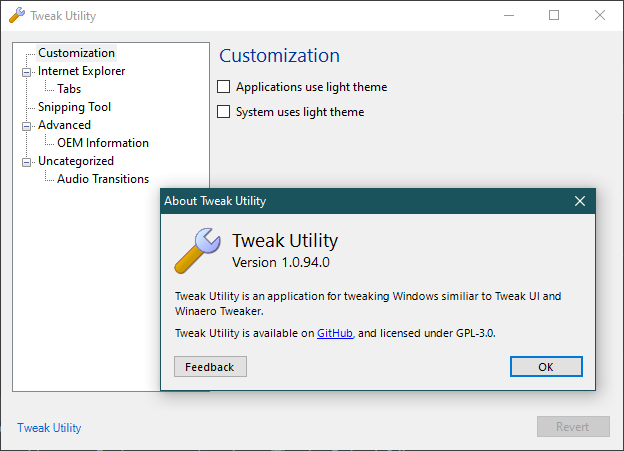Click the Feedback button
Viewport: 624px width, 451px height.
pyautogui.click(x=210, y=367)
